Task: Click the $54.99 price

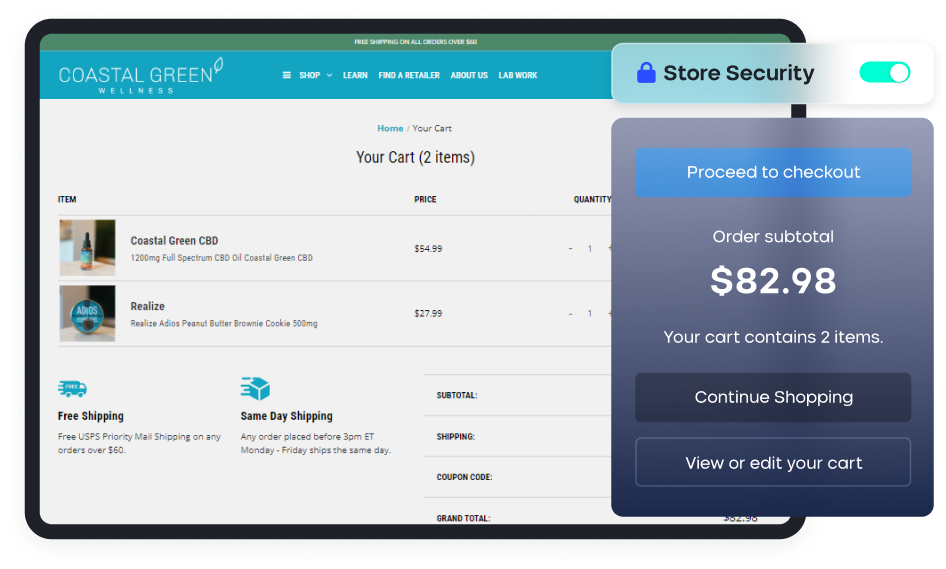Action: (428, 249)
